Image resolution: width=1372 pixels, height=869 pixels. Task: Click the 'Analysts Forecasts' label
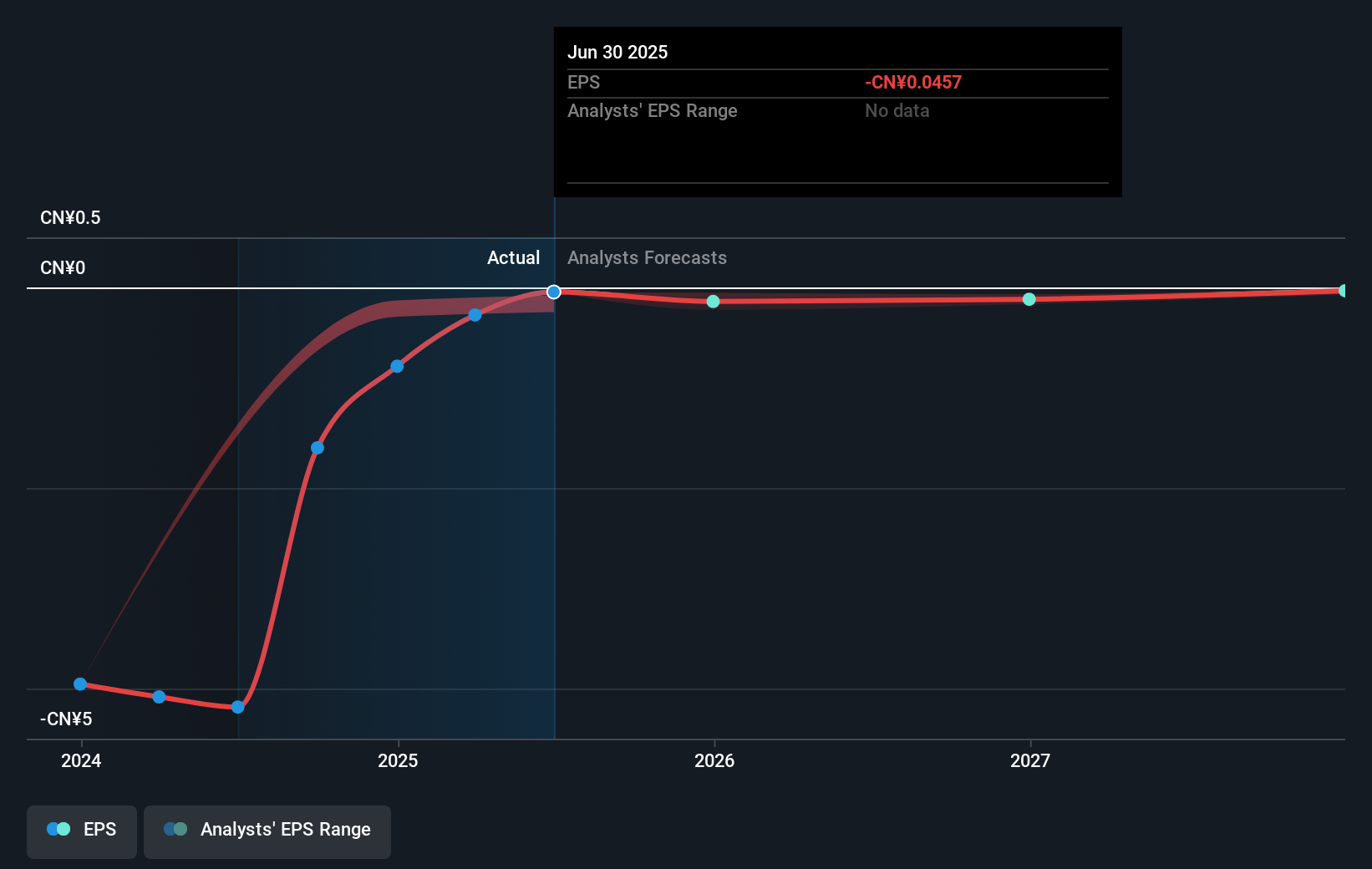coord(647,257)
